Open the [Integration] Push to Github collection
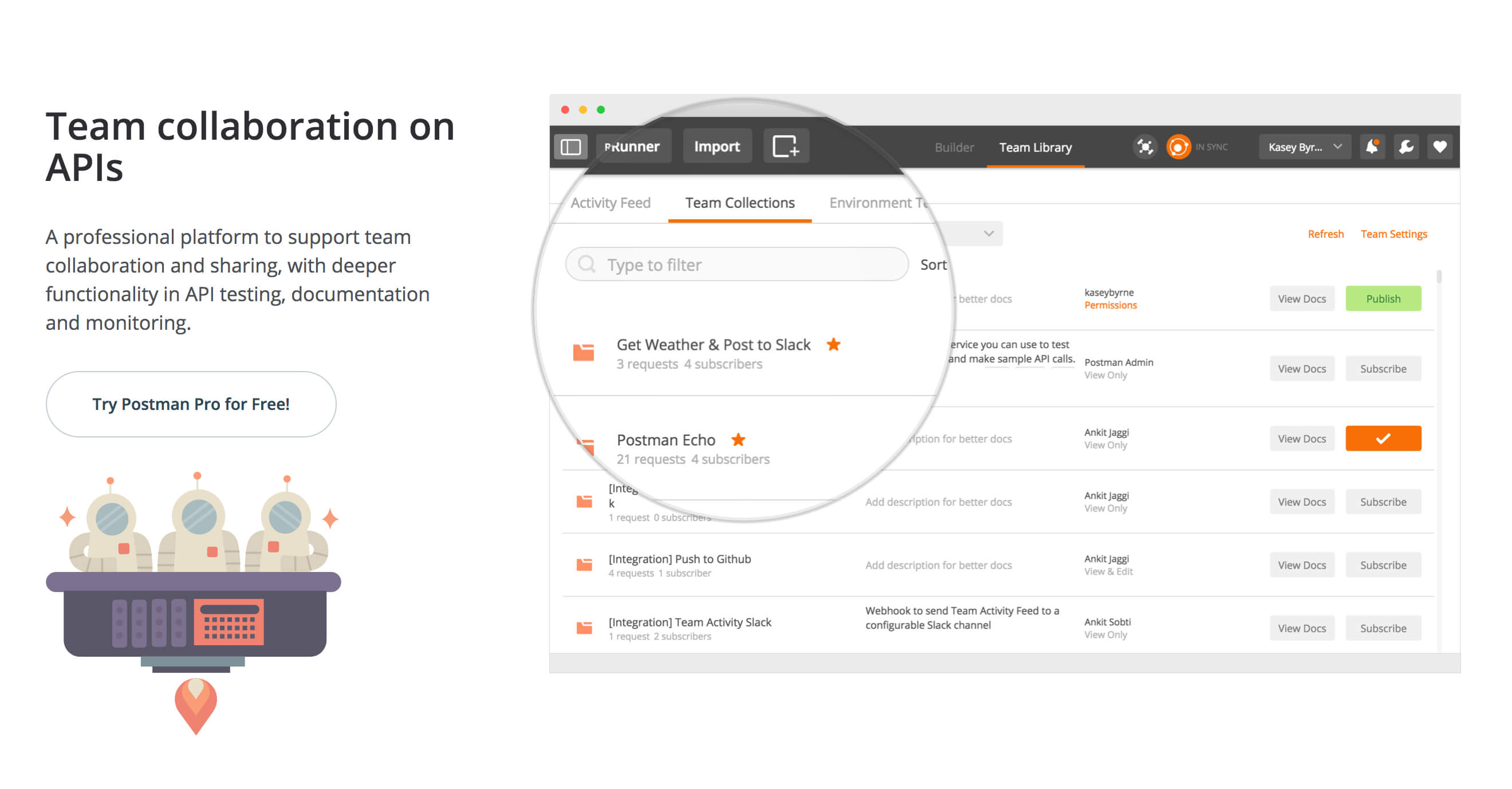Viewport: 1512px width, 789px height. (679, 559)
